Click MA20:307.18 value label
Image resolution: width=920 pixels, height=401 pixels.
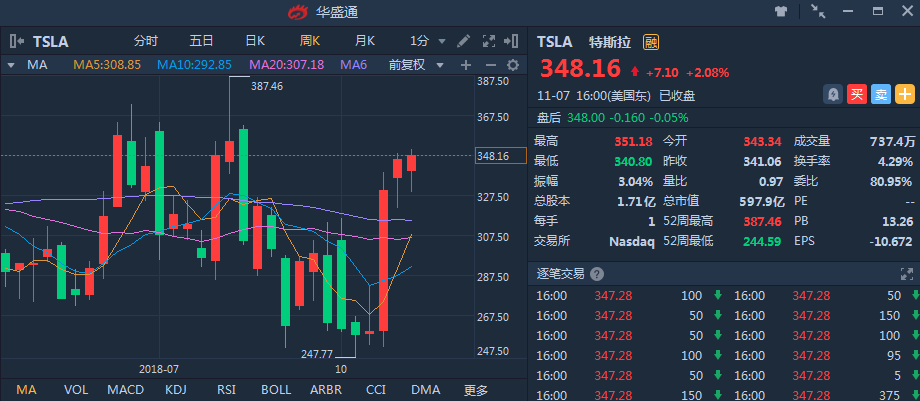pyautogui.click(x=286, y=65)
